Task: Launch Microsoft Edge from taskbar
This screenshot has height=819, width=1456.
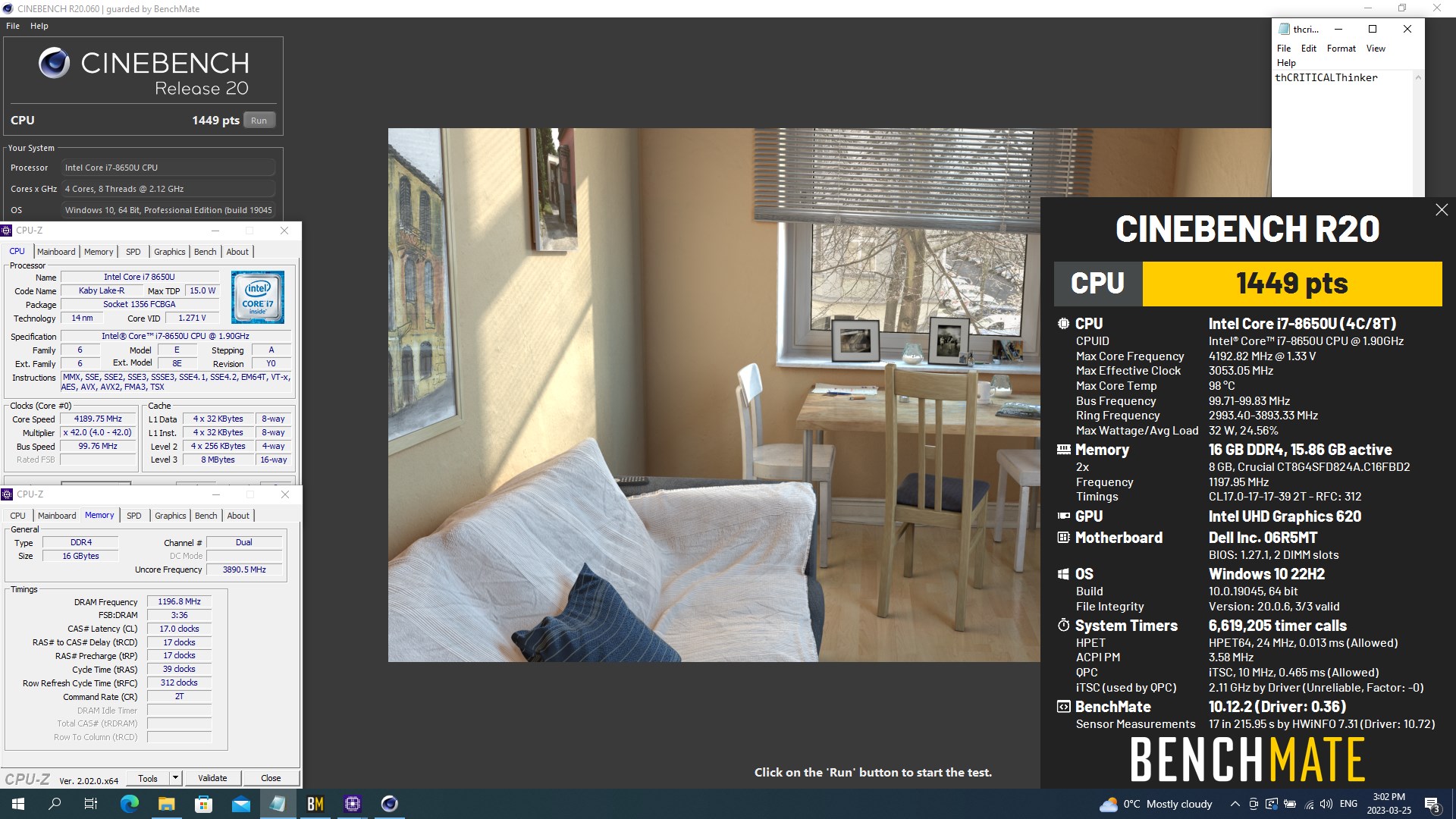Action: click(x=130, y=804)
